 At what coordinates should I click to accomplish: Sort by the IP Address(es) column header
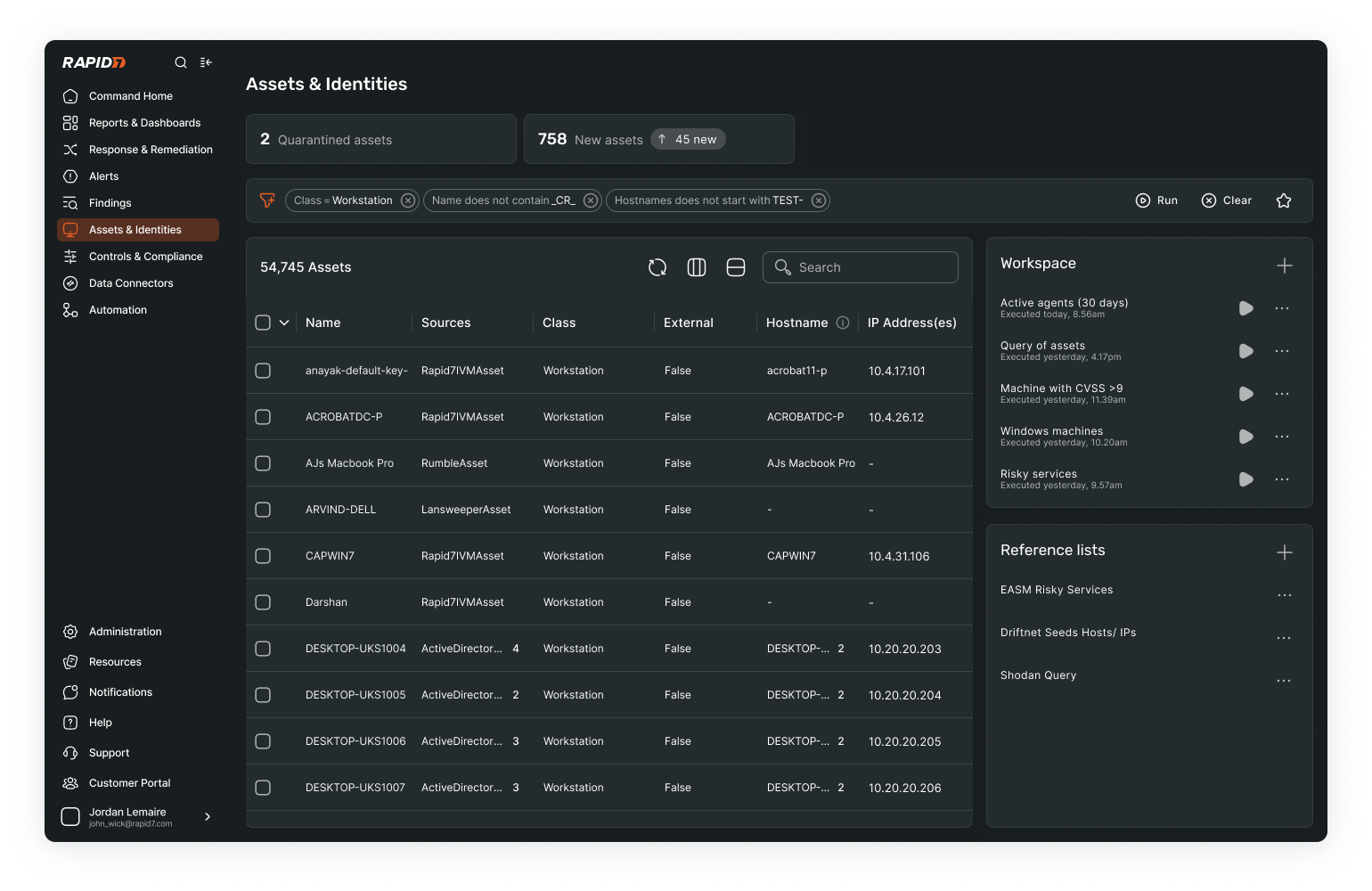coord(912,323)
